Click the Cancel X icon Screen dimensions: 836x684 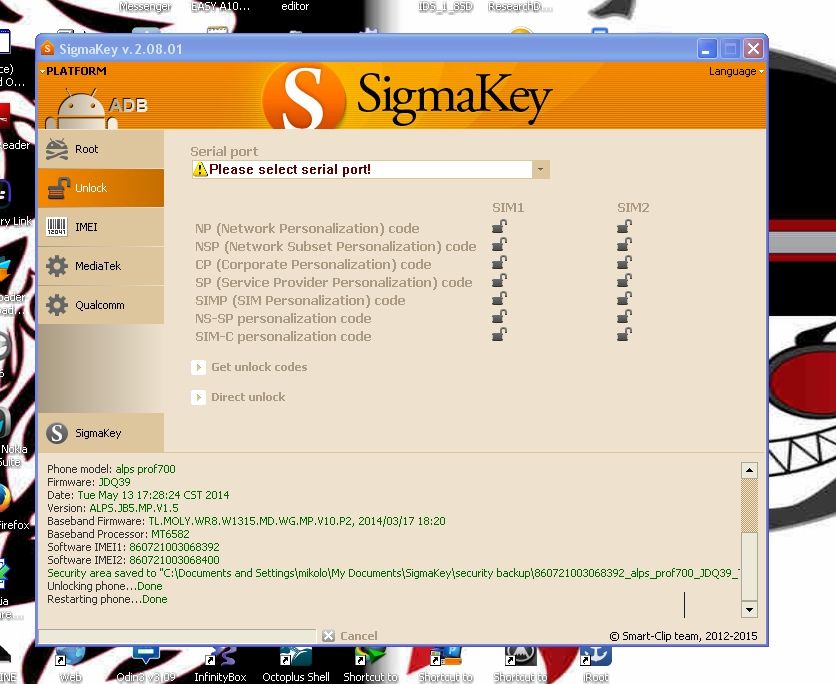328,635
